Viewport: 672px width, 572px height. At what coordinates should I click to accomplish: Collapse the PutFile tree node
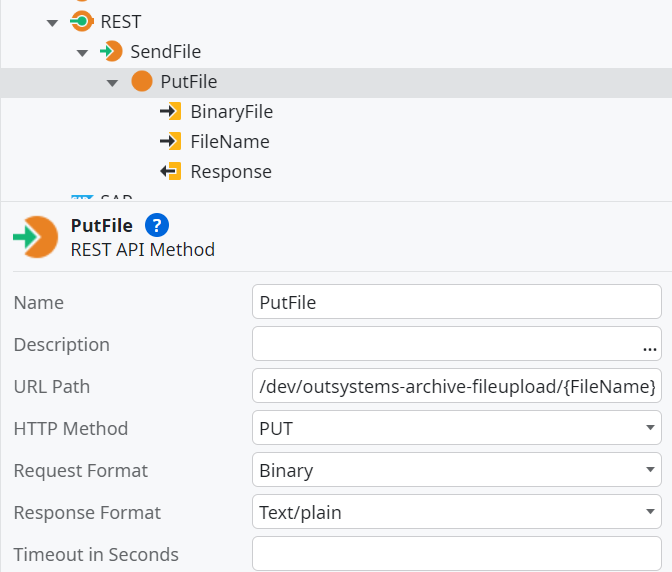pos(112,82)
